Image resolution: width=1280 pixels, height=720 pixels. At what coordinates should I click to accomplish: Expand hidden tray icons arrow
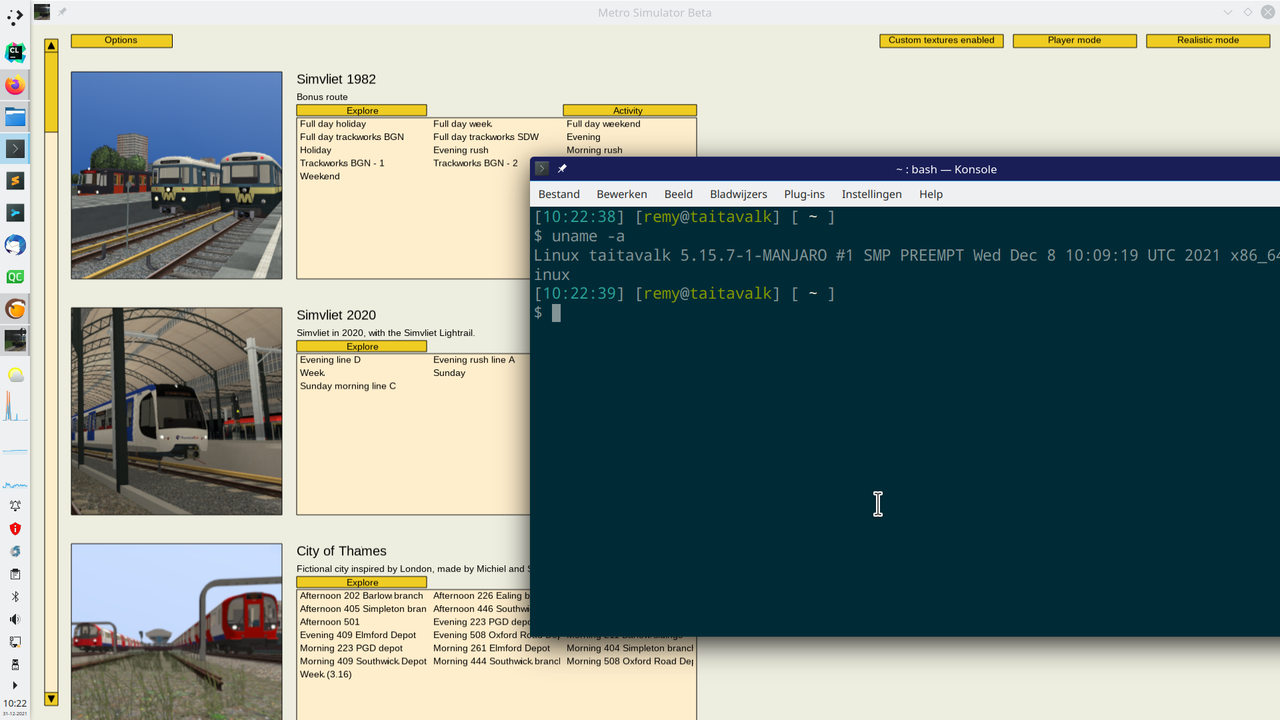click(15, 686)
